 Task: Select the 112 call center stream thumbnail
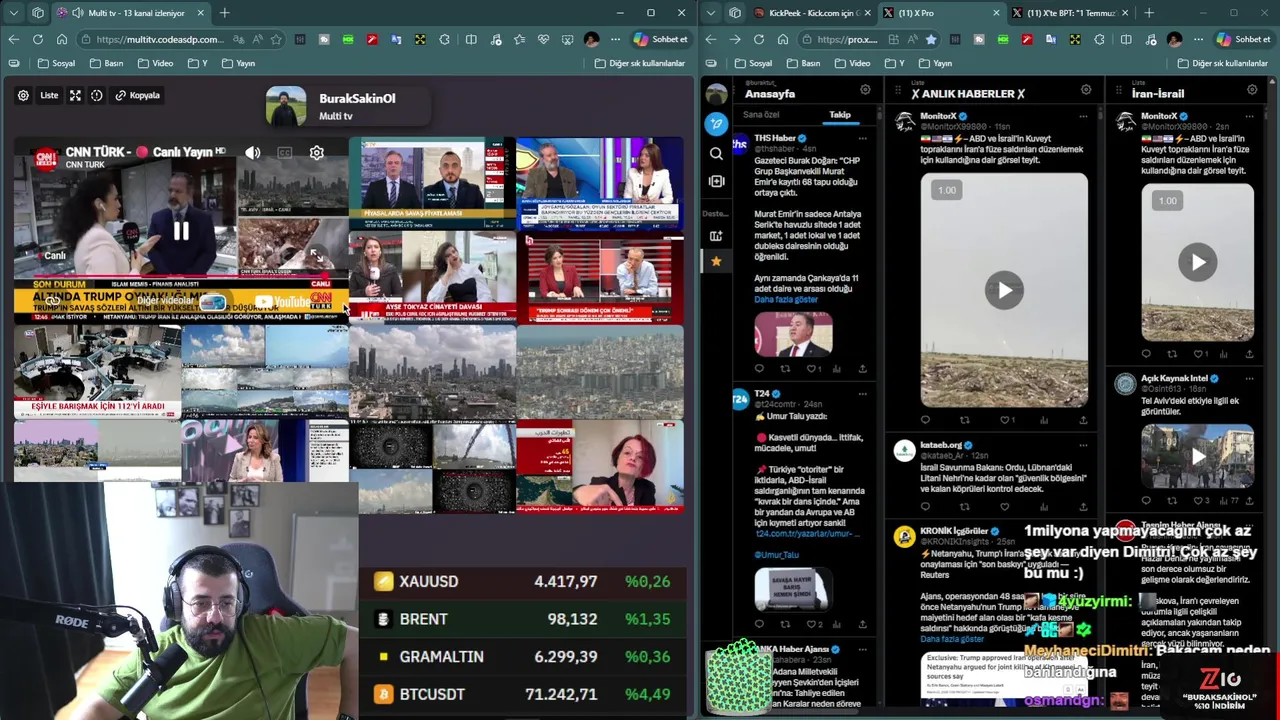97,370
